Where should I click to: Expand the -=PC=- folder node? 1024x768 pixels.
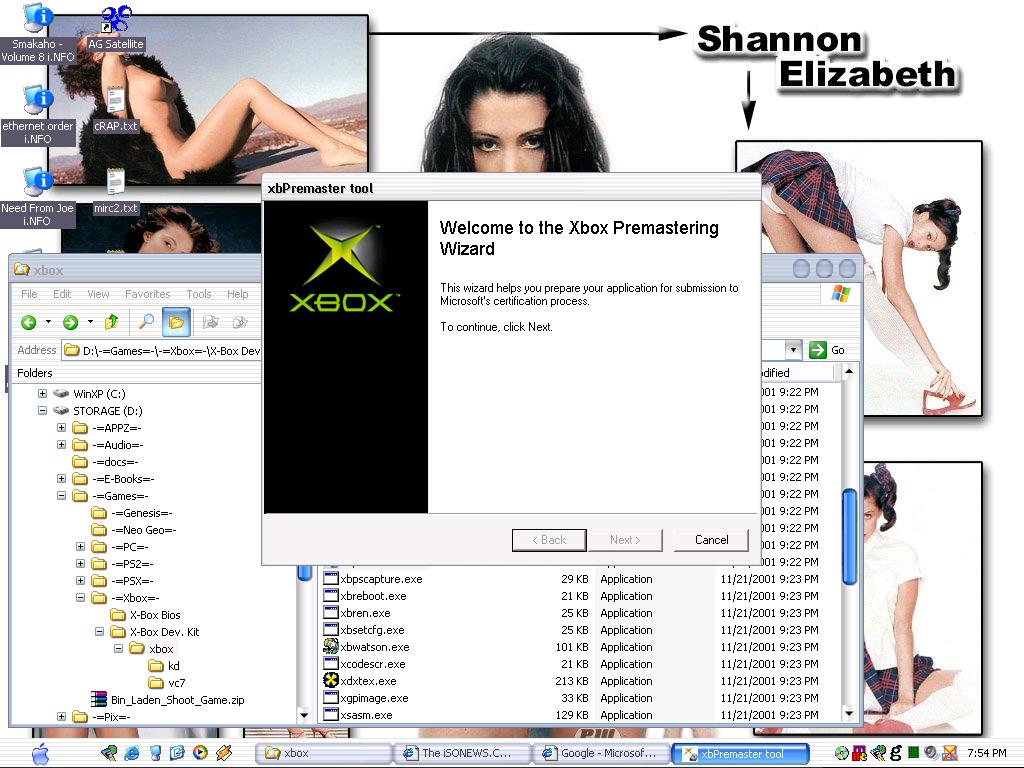pyautogui.click(x=80, y=547)
